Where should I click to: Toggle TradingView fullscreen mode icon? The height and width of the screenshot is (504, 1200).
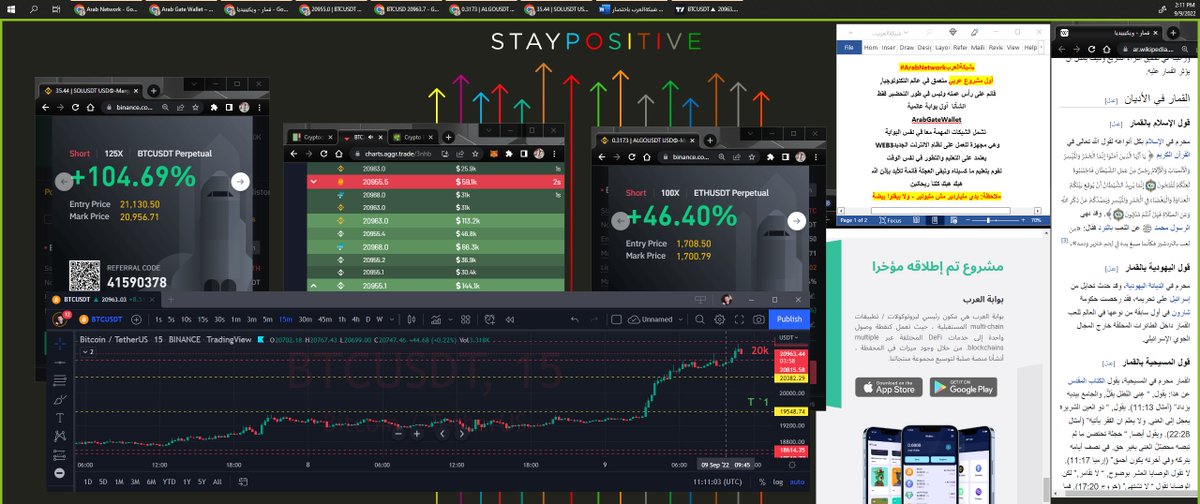(739, 319)
